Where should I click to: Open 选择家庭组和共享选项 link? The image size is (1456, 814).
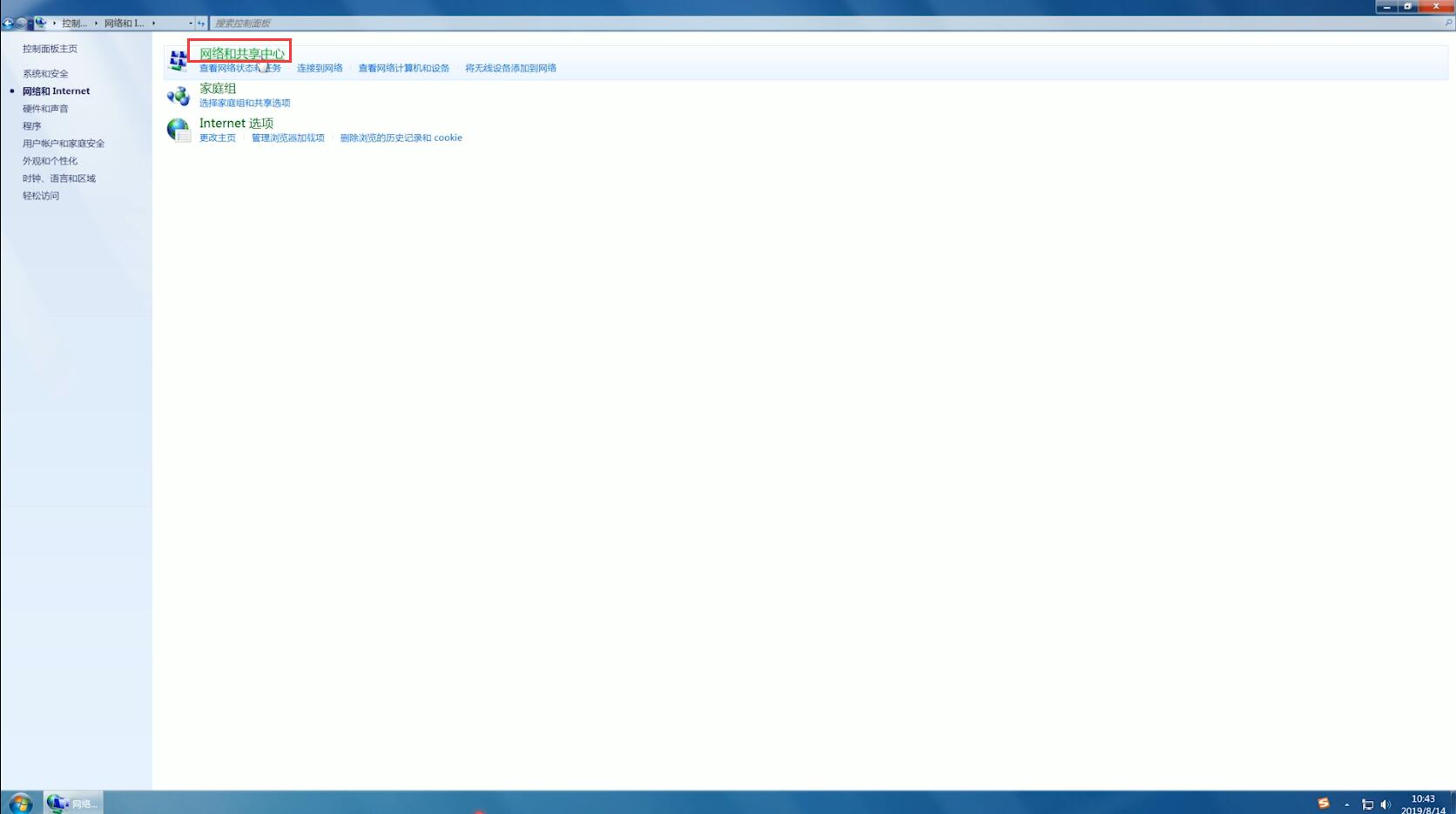(245, 103)
